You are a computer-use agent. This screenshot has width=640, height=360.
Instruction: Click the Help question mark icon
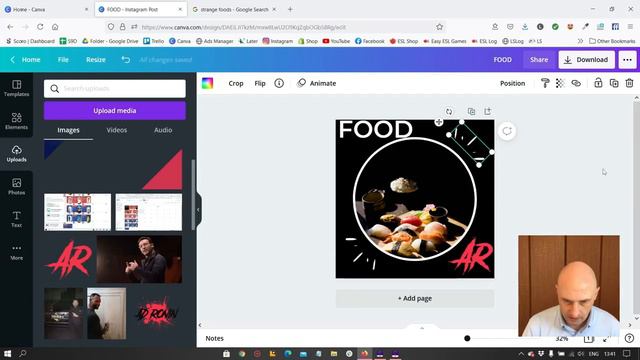(629, 338)
